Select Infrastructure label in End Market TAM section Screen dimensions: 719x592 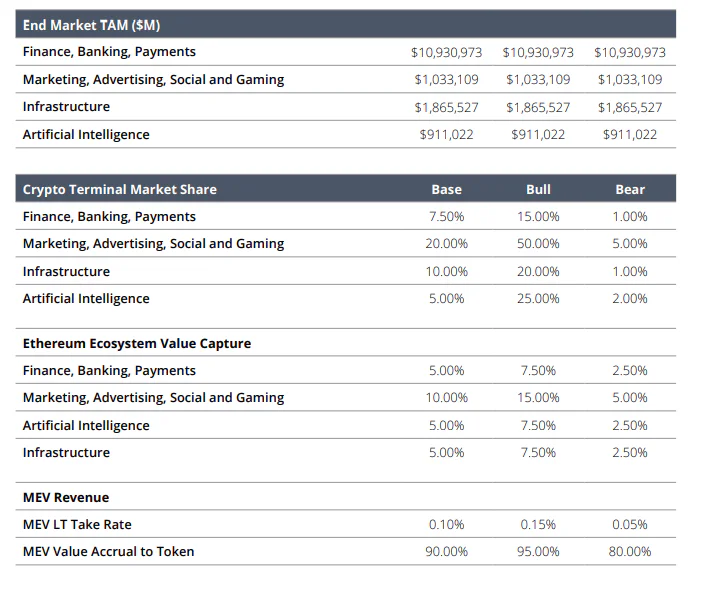[66, 106]
